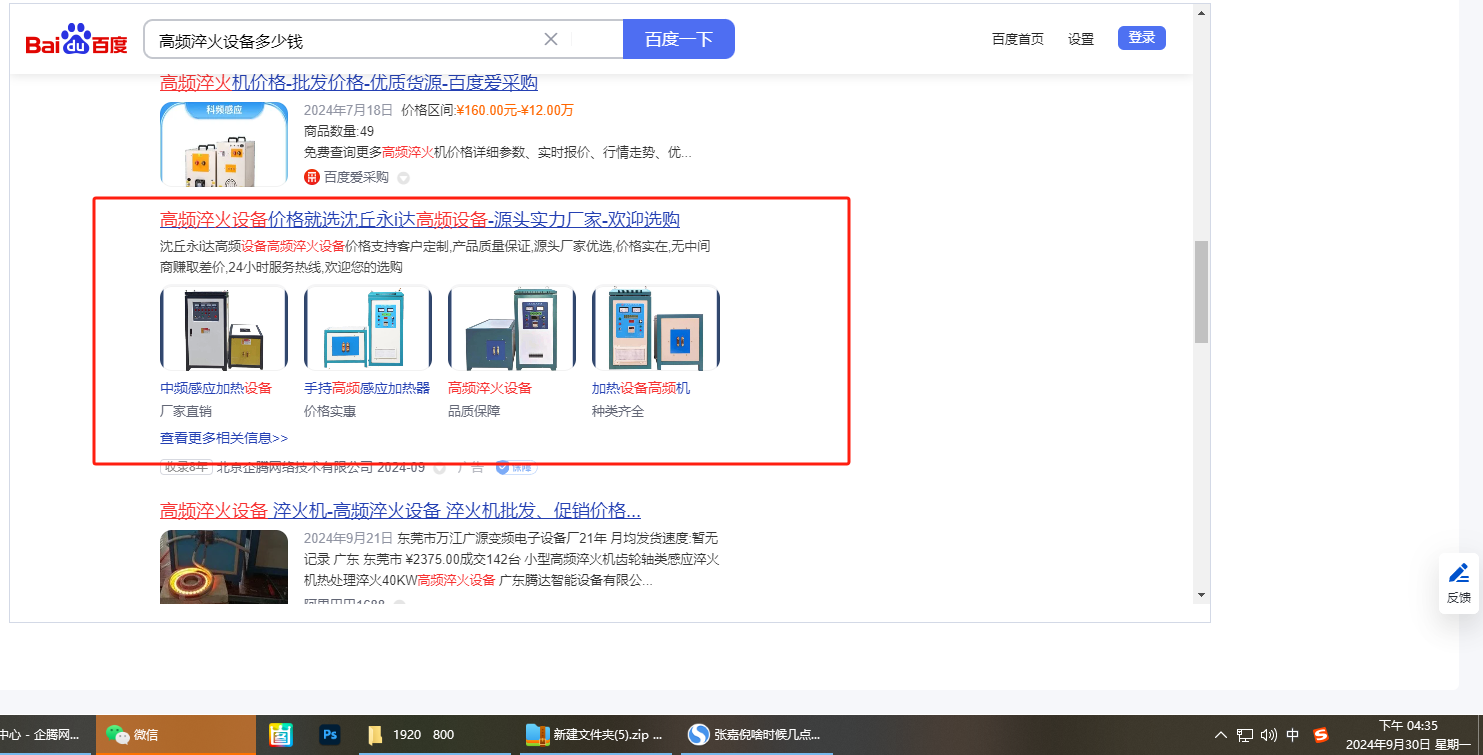
Task: Click the 手持高频感应加热器 product image
Action: (368, 328)
